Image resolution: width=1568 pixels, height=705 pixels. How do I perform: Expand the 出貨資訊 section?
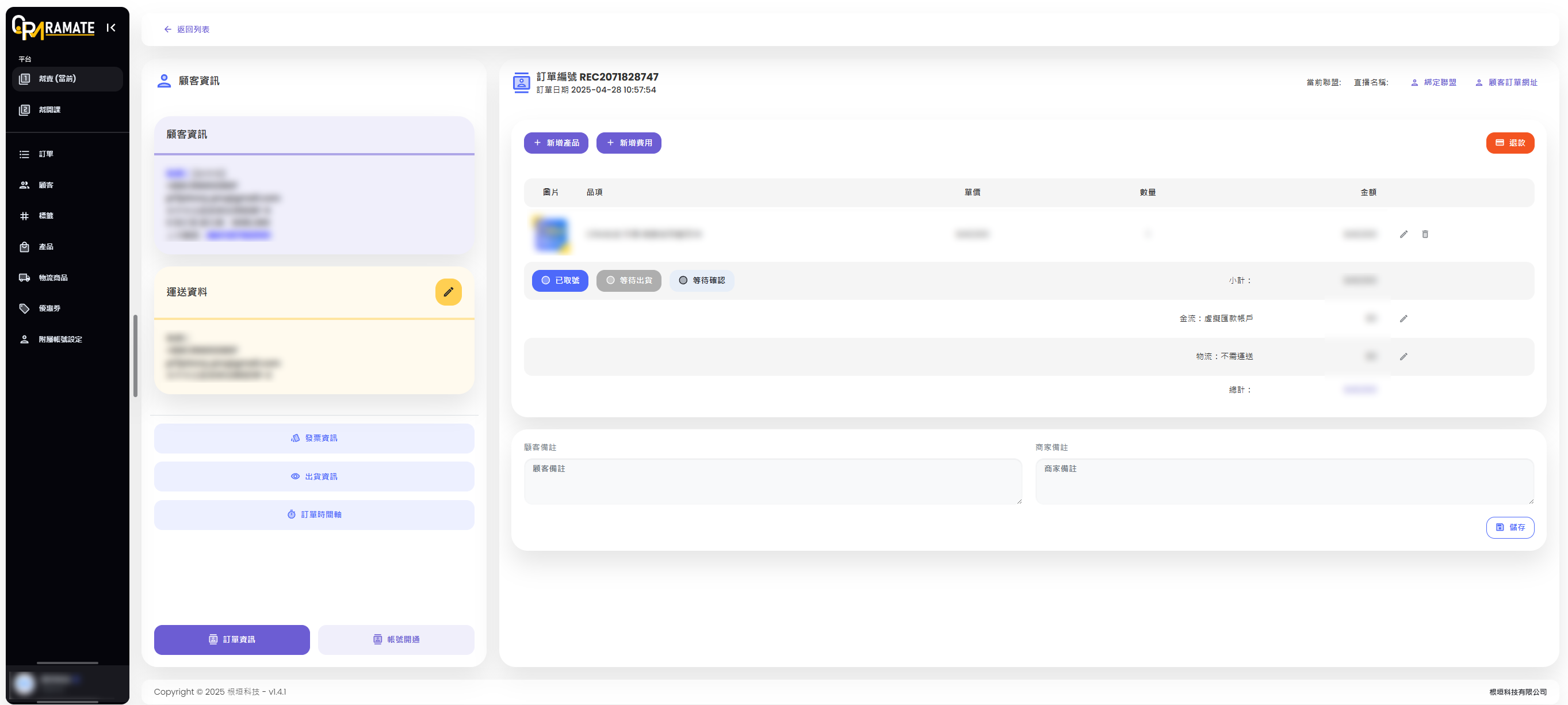pyautogui.click(x=313, y=476)
